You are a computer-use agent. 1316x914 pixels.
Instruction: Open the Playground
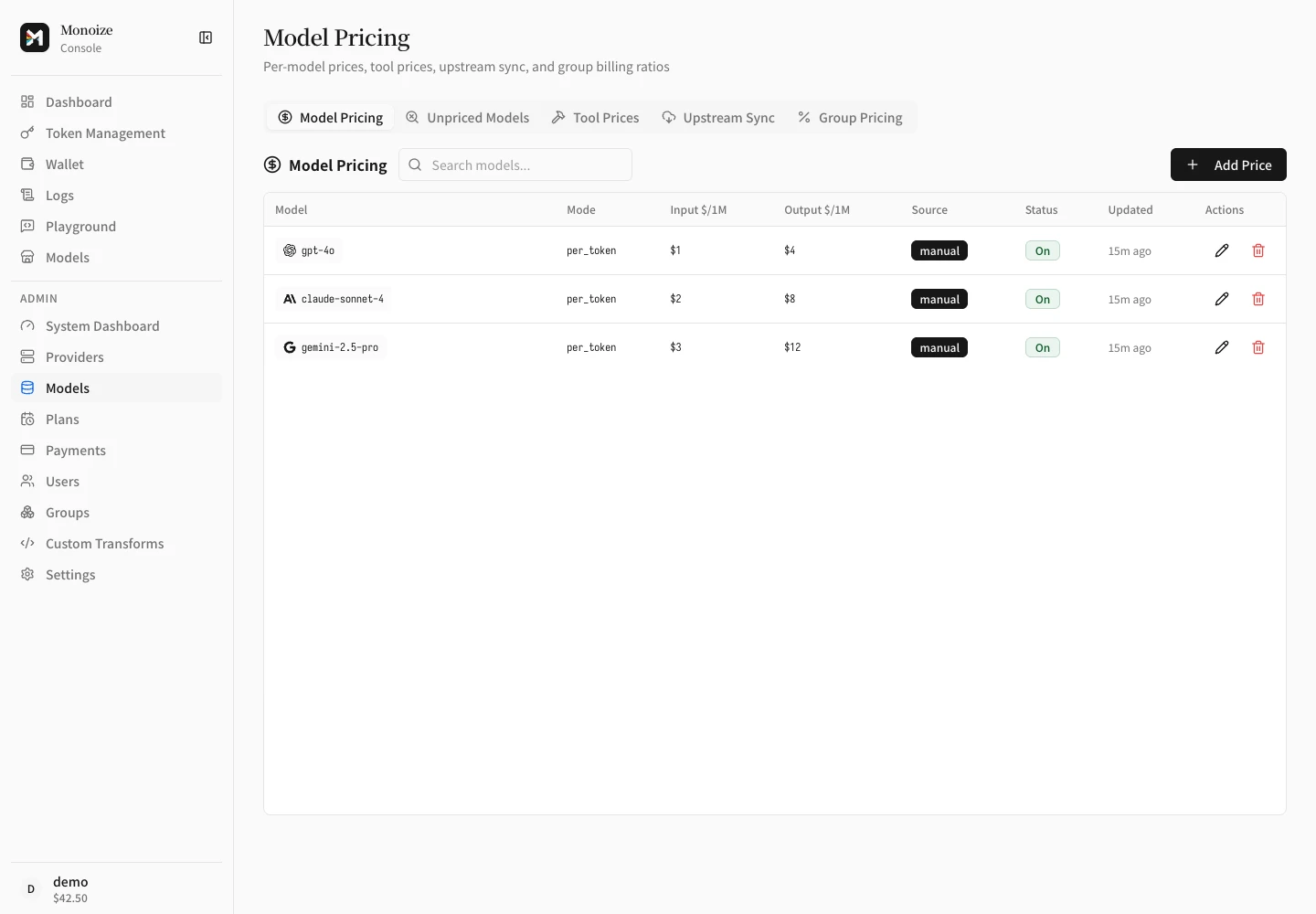117,227
